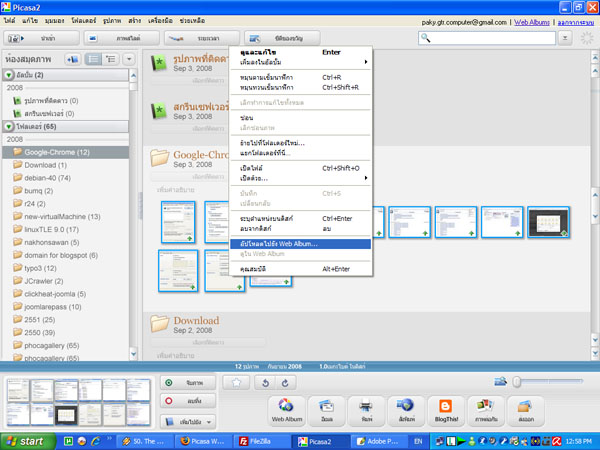The width and height of the screenshot is (600, 450).
Task: Choose Locate on Disk Ctrl+Enter in the context menu
Action: 300,218
